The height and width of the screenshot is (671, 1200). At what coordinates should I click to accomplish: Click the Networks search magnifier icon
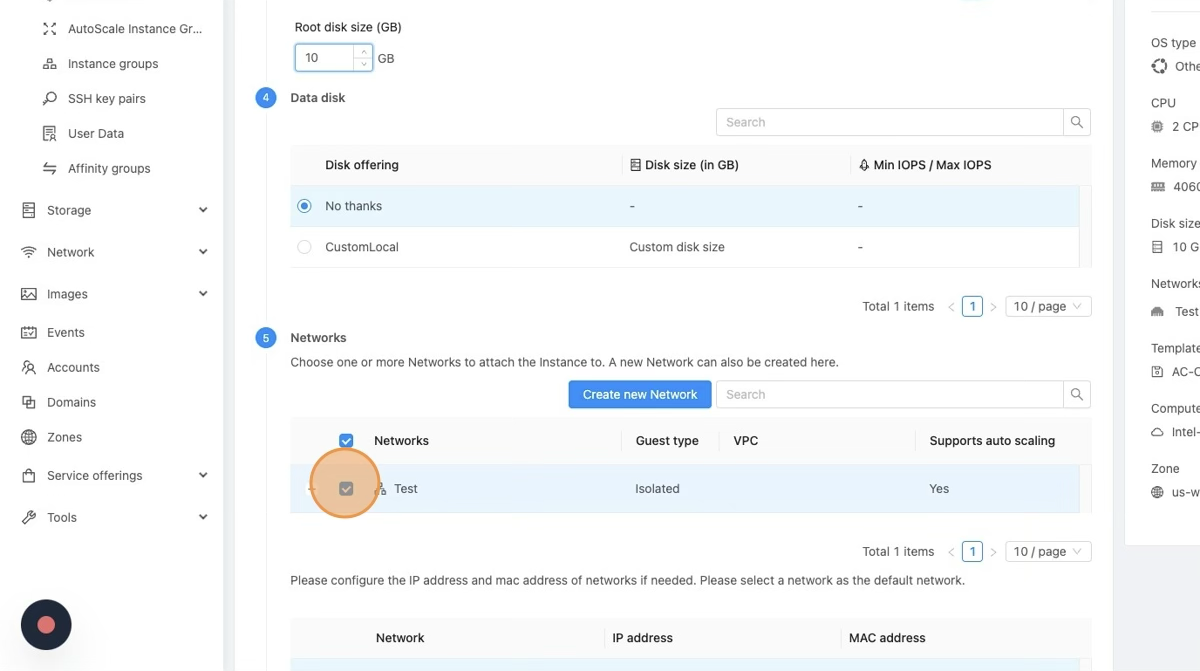tap(1077, 394)
